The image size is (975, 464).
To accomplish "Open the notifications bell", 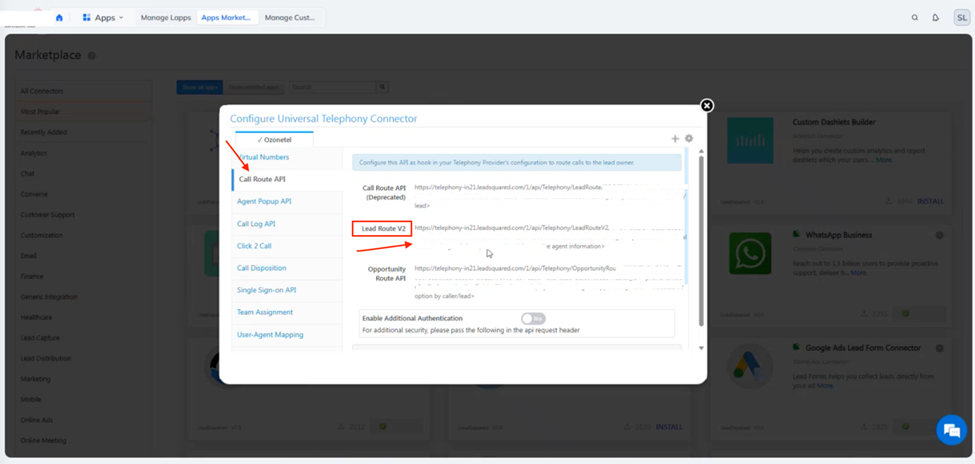I will click(x=936, y=17).
